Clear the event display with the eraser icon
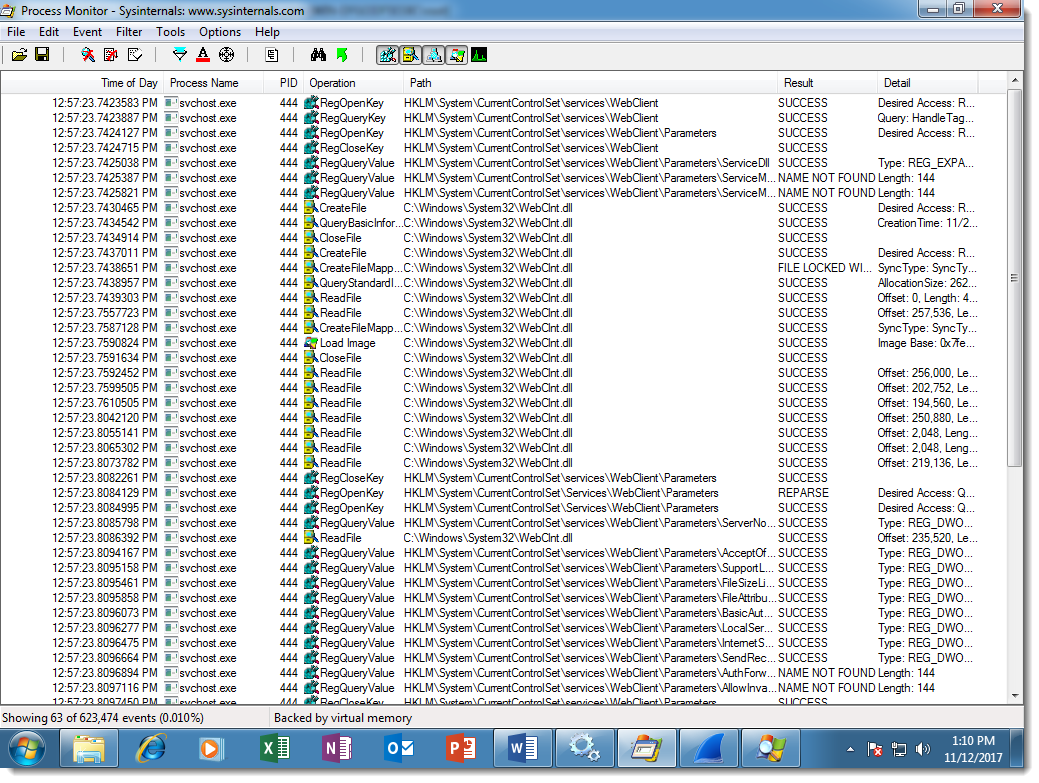This screenshot has height=783, width=1039. click(x=134, y=54)
